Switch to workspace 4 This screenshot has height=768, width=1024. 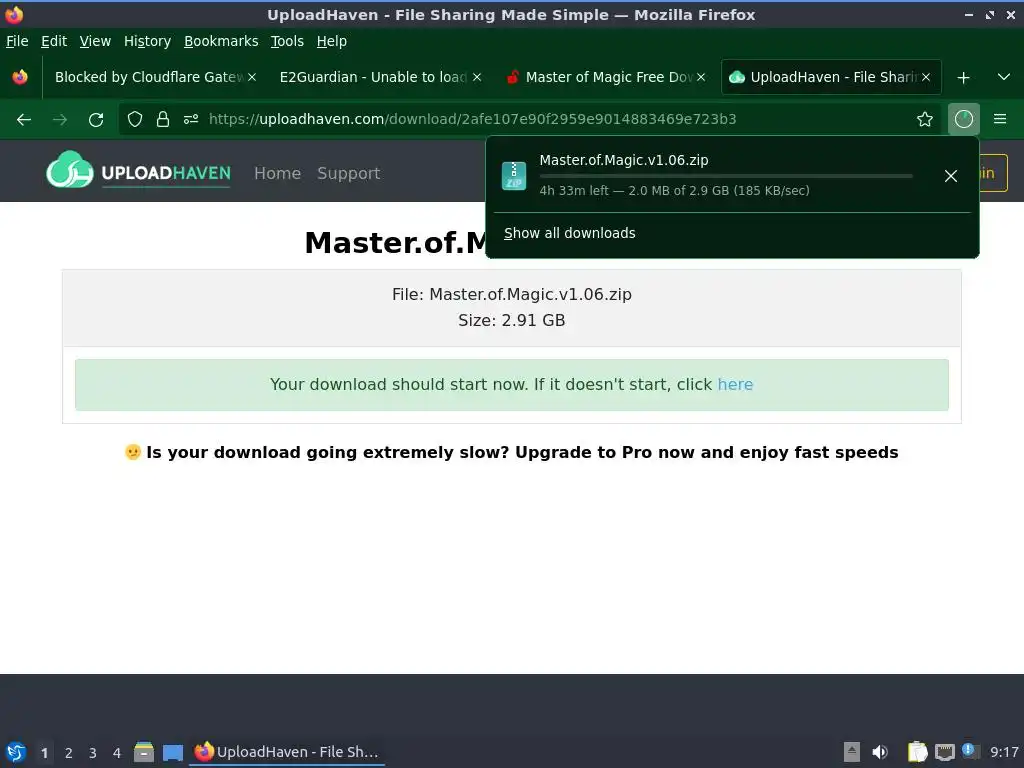click(x=117, y=753)
